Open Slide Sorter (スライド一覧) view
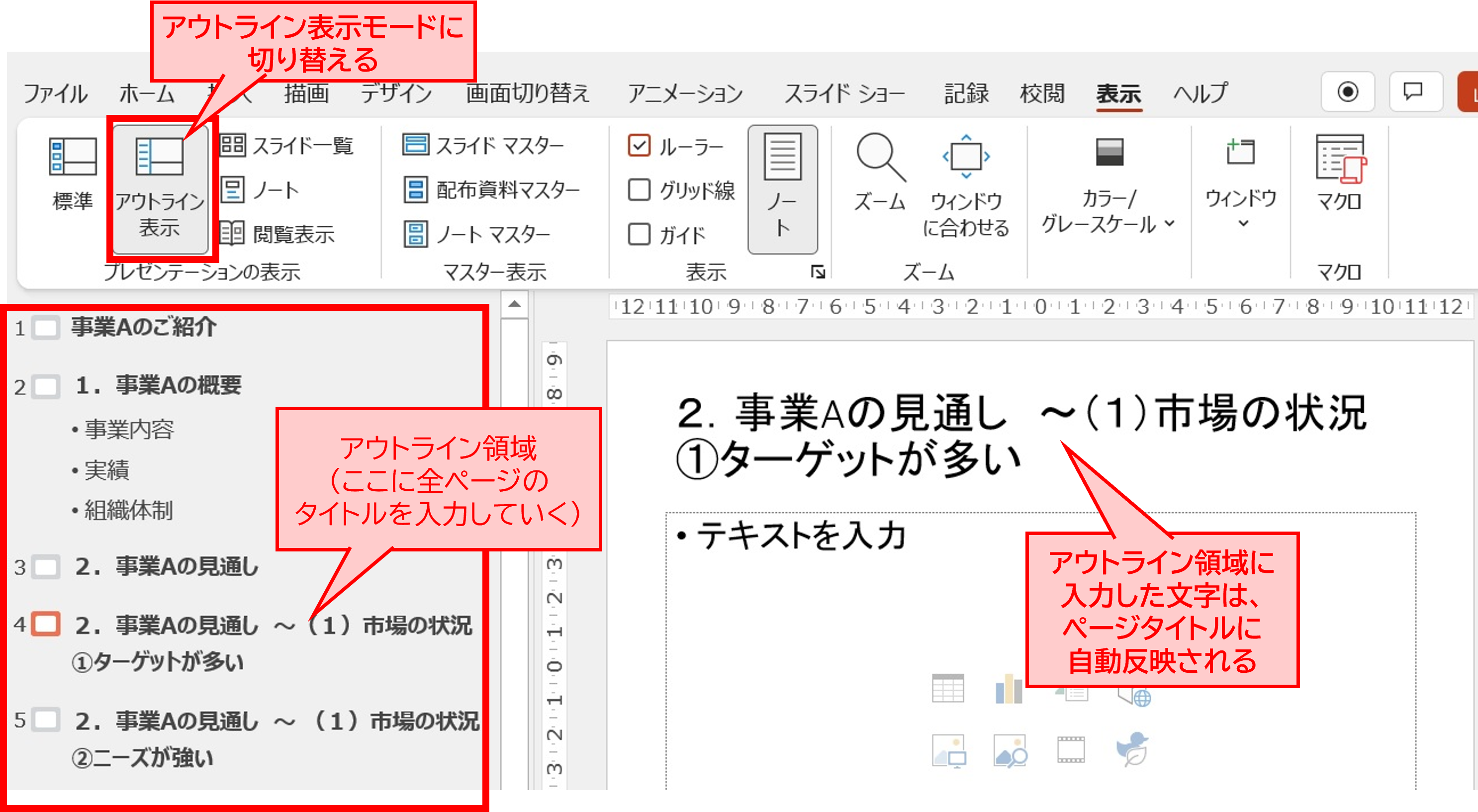This screenshot has height=812, width=1478. 286,146
